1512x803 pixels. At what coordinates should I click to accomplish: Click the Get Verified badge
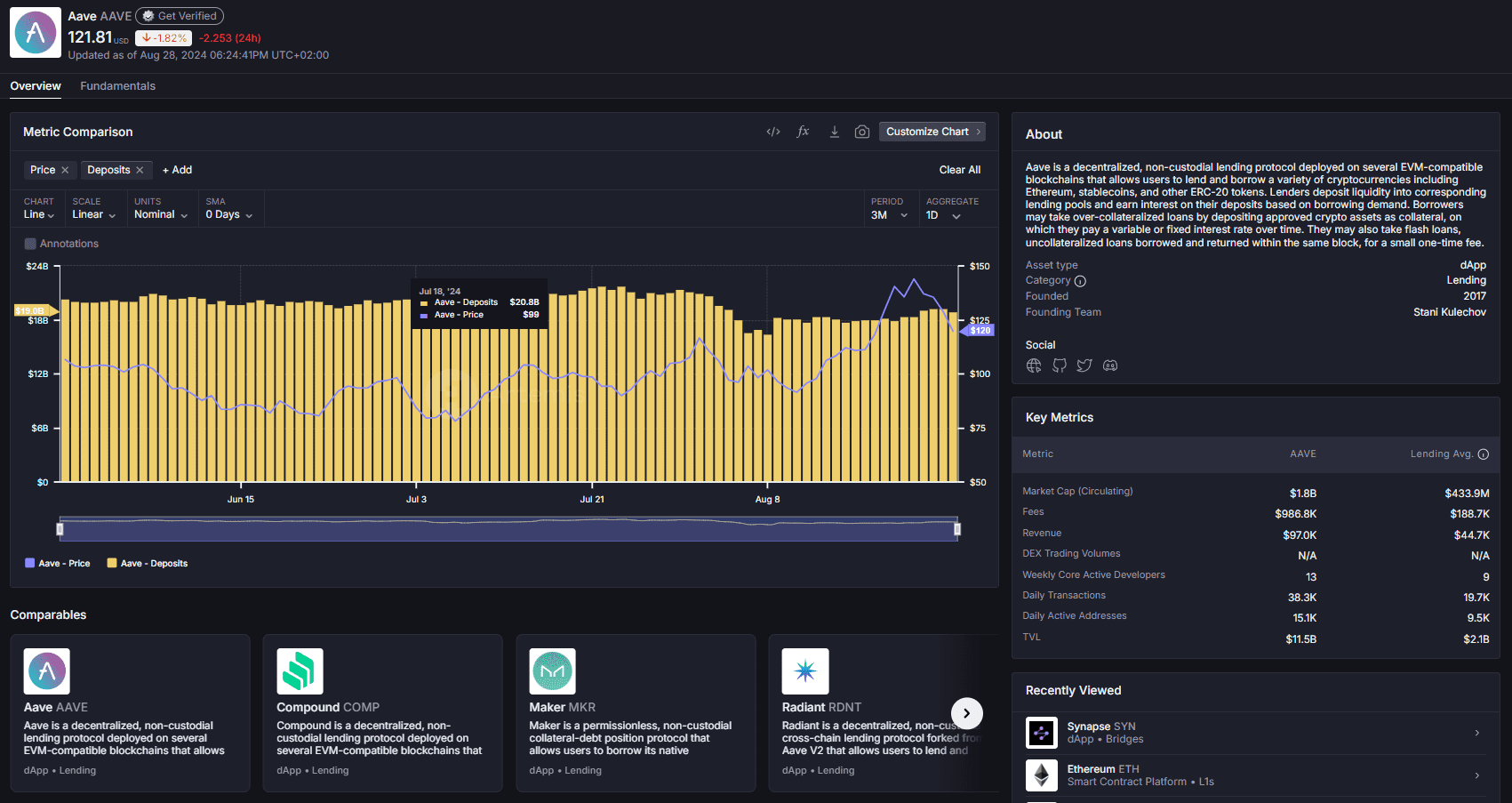tap(180, 16)
